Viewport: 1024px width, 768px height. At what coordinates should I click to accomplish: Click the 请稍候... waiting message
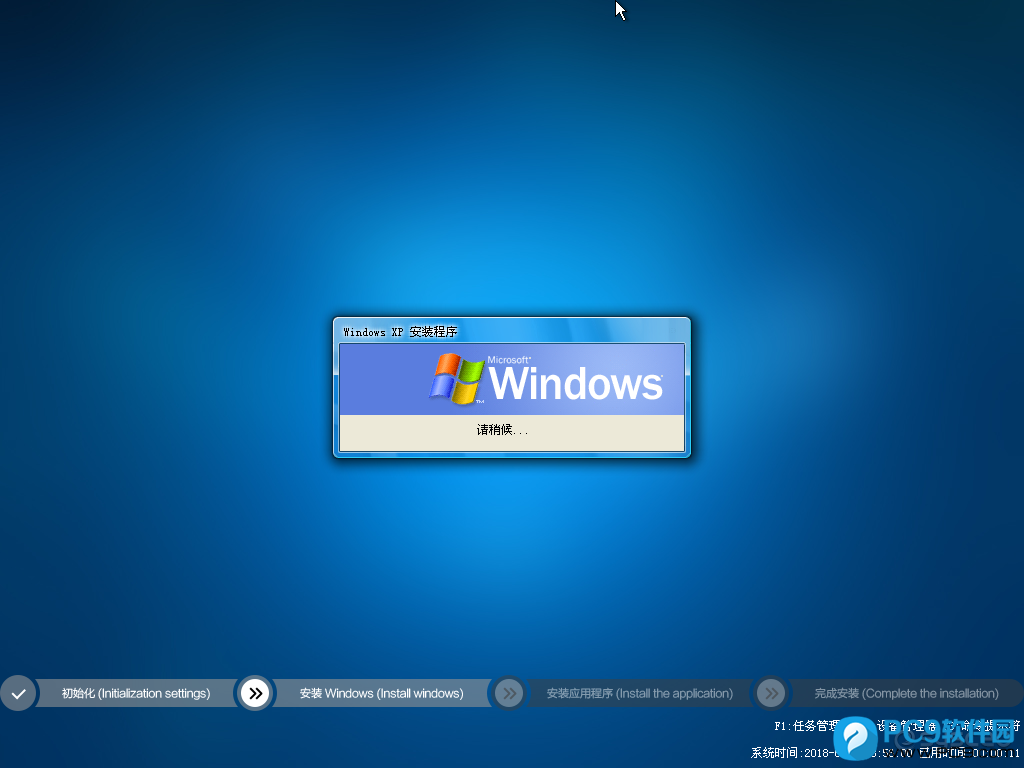point(502,430)
